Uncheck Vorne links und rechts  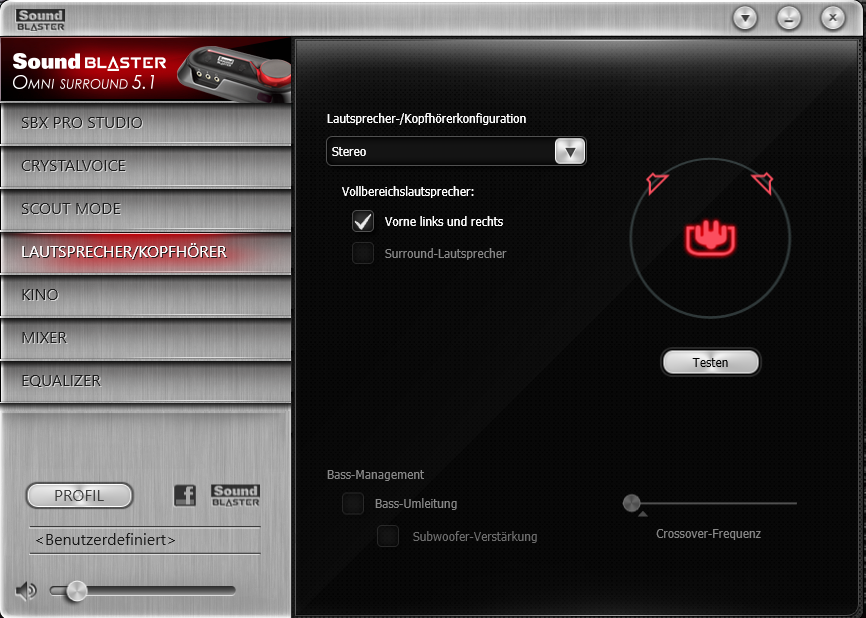click(x=363, y=221)
